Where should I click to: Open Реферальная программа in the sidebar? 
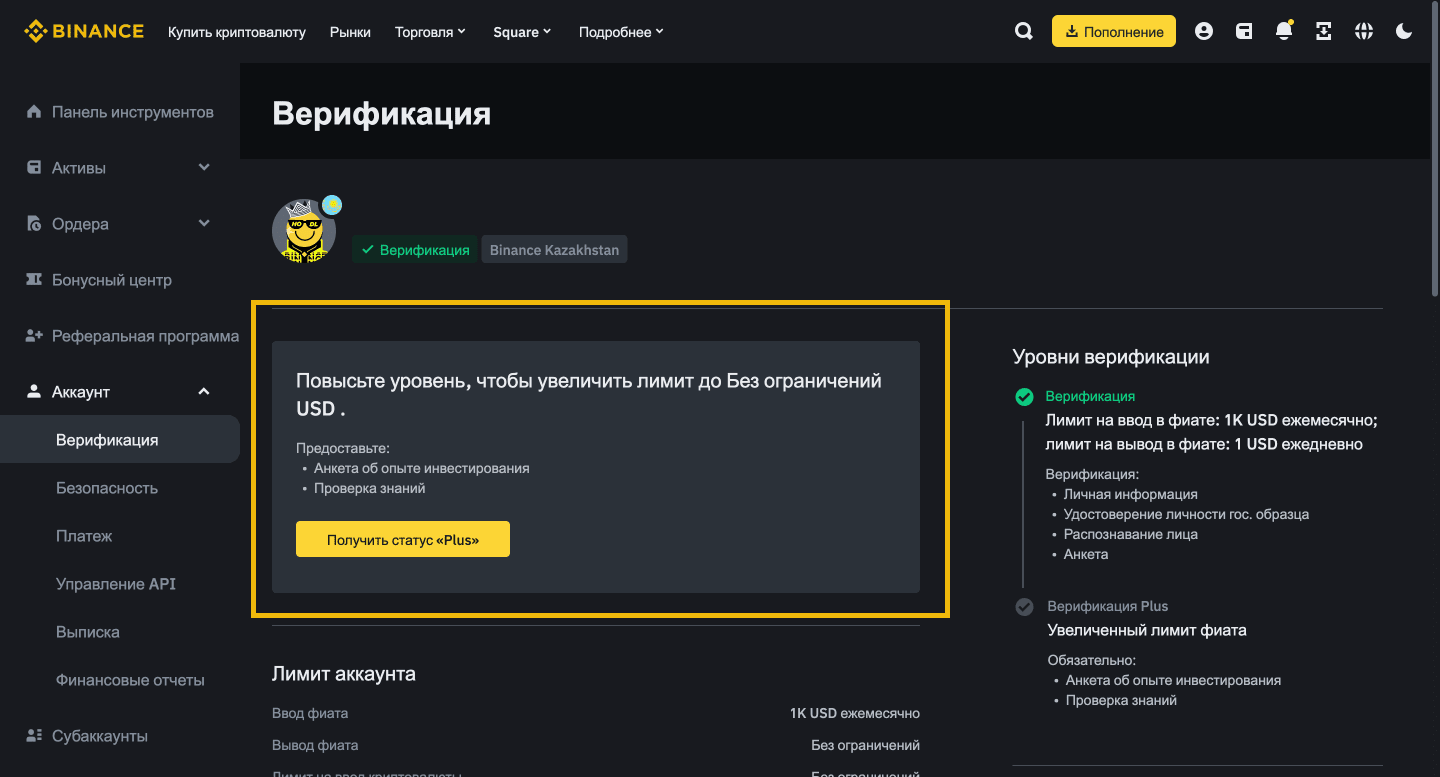[x=145, y=336]
